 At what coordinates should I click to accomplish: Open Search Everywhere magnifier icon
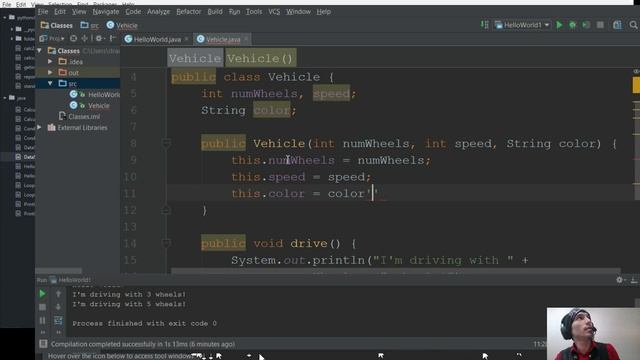point(633,25)
